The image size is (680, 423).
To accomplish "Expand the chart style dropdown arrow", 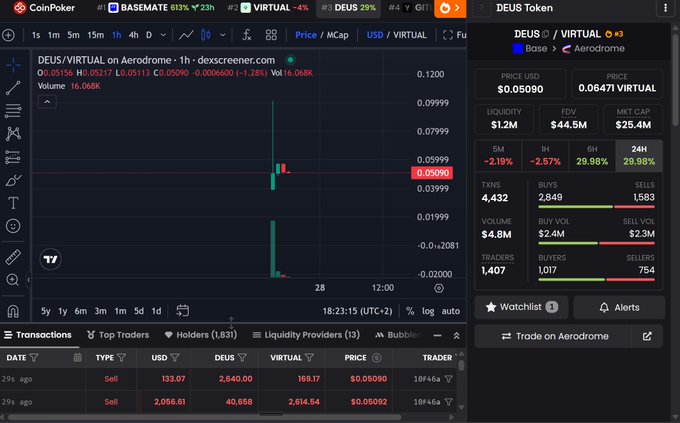I will (x=222, y=35).
